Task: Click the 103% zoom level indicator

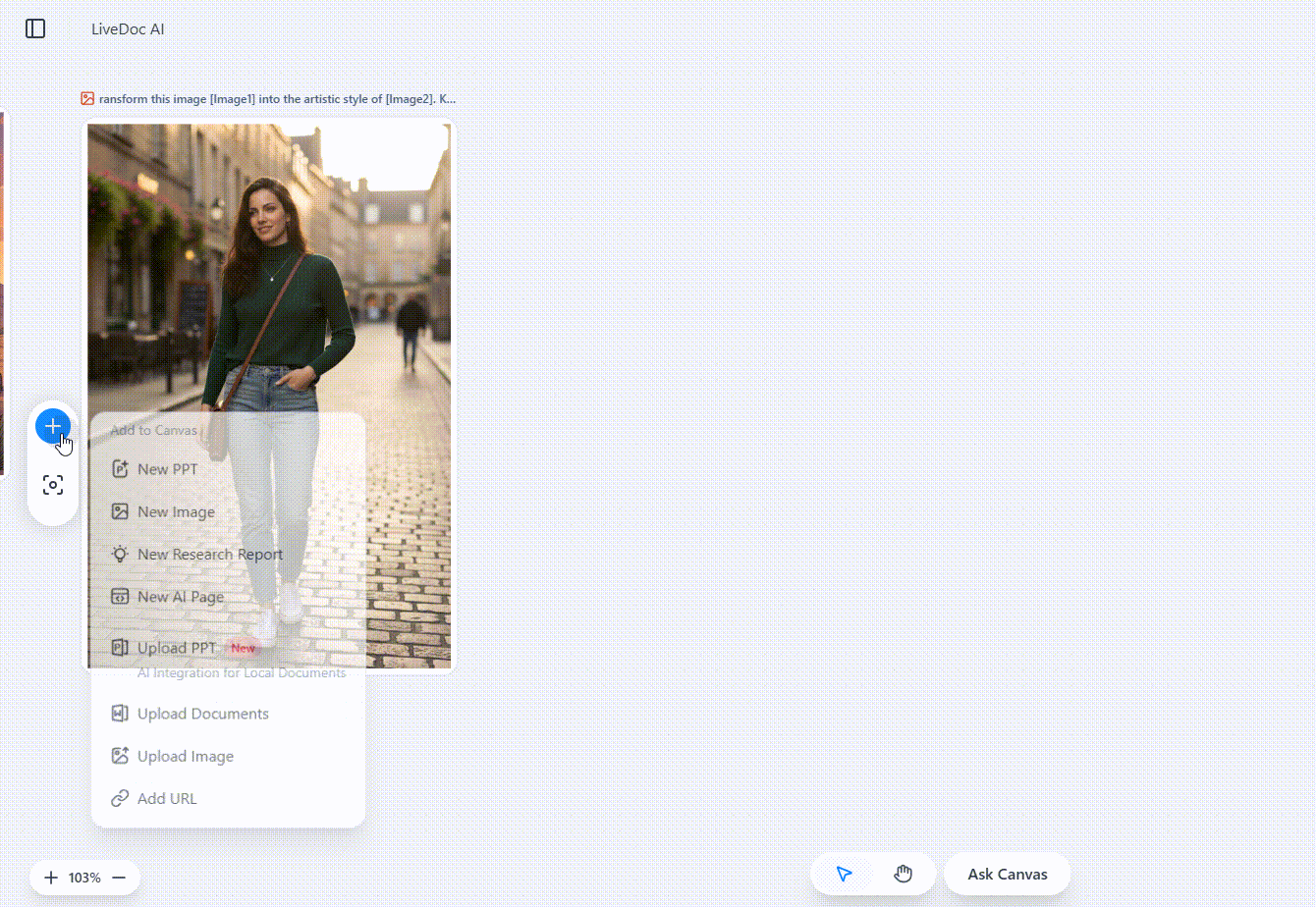Action: [84, 877]
